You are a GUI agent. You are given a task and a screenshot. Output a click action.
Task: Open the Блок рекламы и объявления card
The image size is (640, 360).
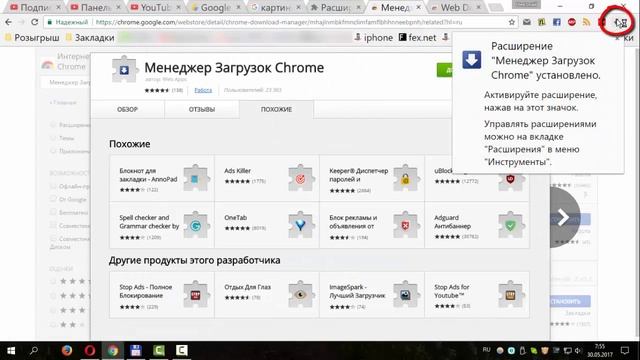click(x=372, y=225)
